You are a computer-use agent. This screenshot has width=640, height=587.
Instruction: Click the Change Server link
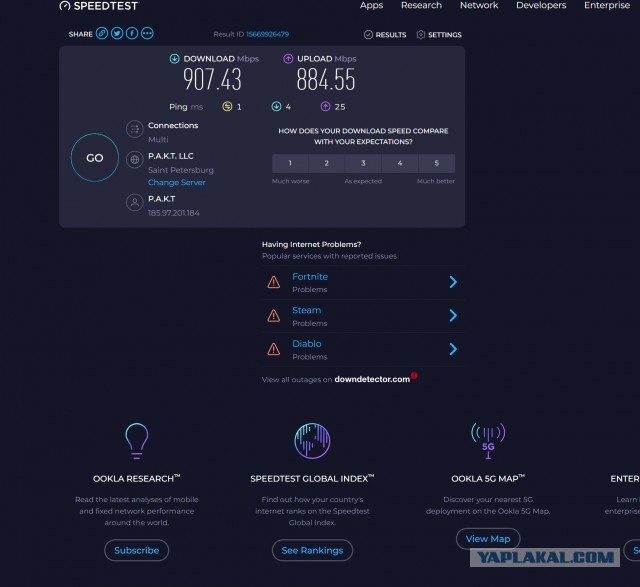[x=177, y=182]
